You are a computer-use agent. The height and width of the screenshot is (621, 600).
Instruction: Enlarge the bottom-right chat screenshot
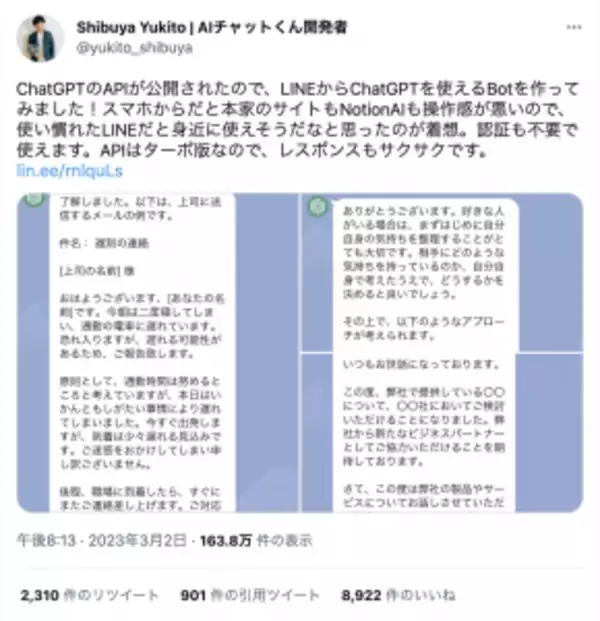(x=442, y=433)
